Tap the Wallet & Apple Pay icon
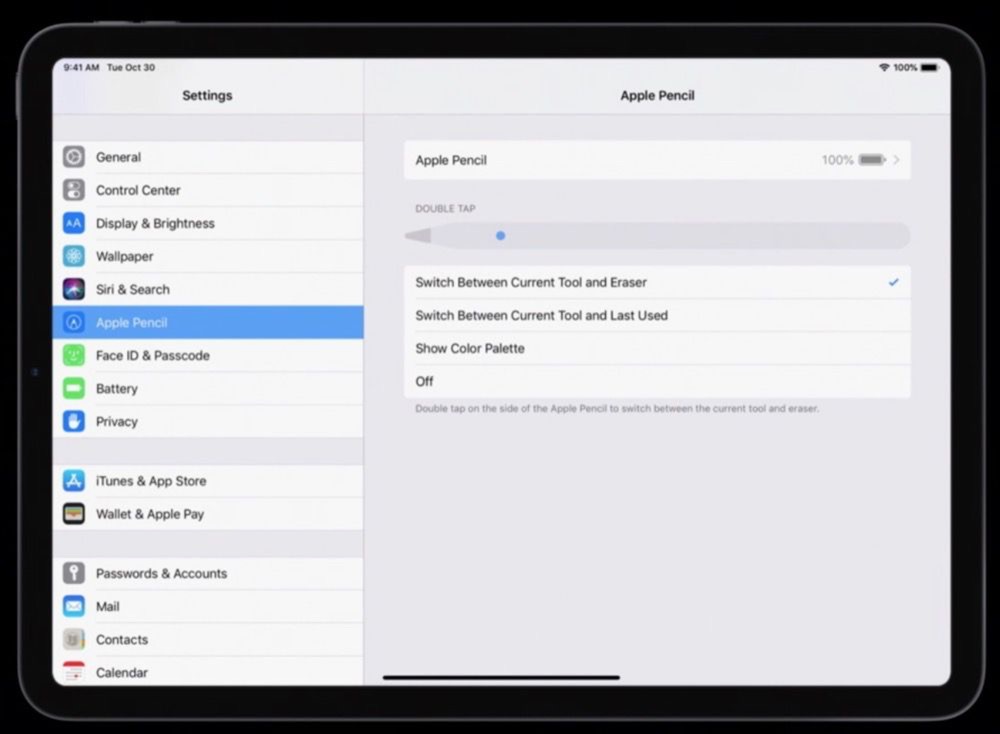 click(73, 514)
